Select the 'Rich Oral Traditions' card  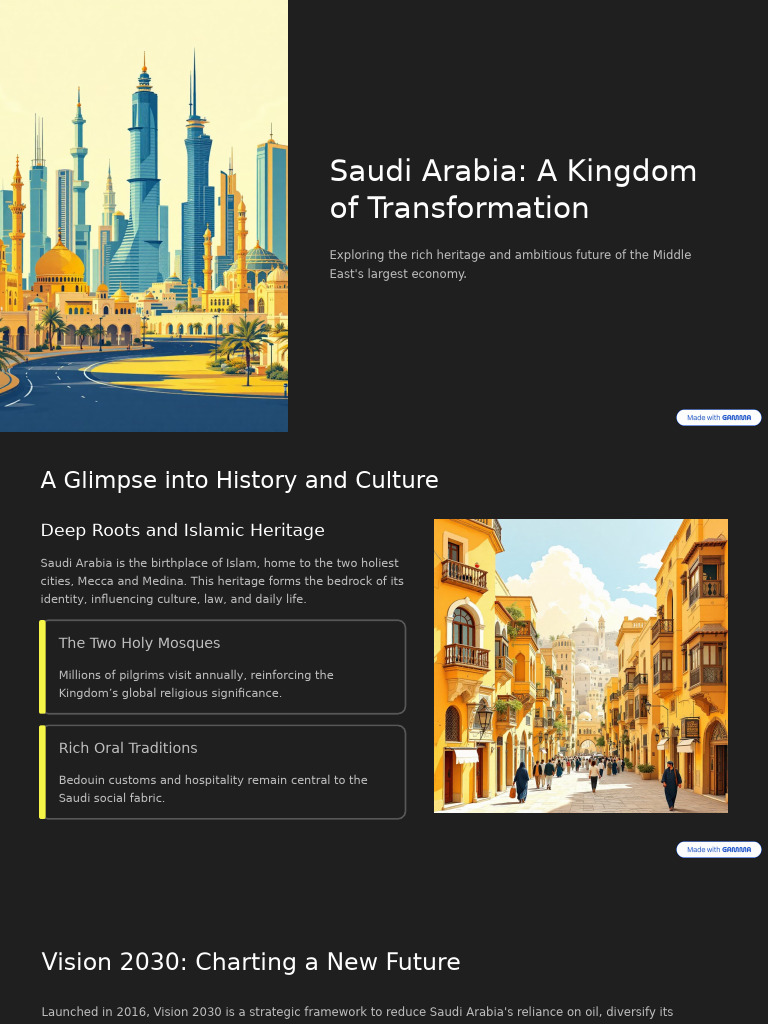coord(223,772)
